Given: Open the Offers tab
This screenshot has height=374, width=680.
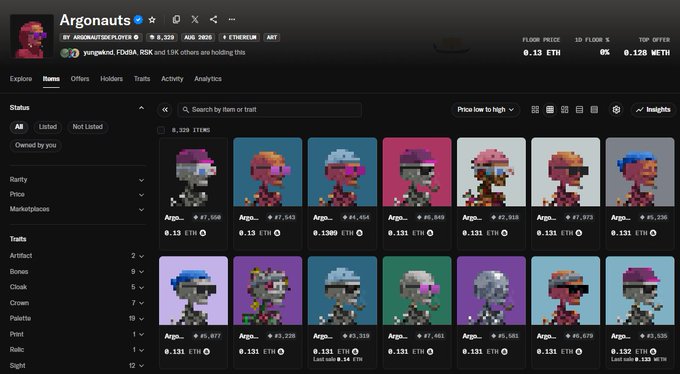Looking at the screenshot, I should 80,79.
